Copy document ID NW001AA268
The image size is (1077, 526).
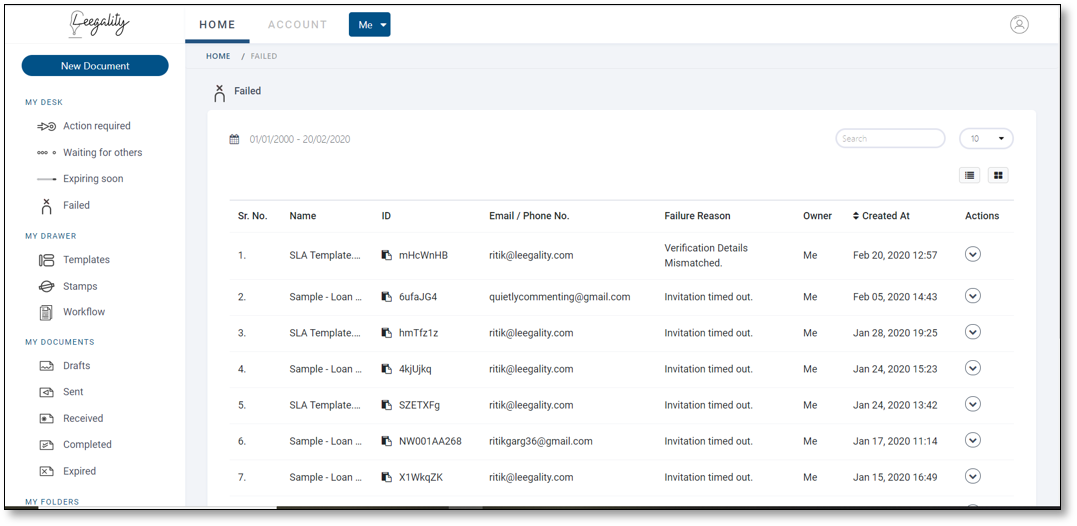tap(387, 441)
